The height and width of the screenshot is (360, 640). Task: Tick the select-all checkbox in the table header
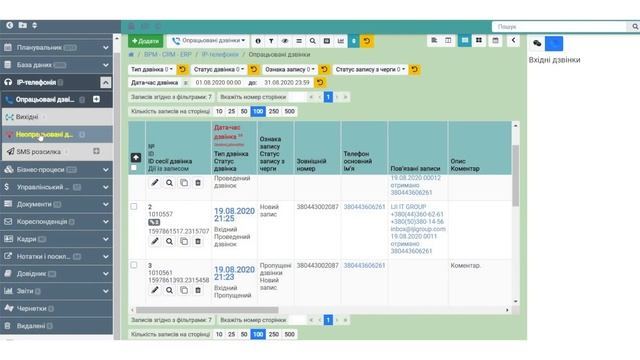133,168
